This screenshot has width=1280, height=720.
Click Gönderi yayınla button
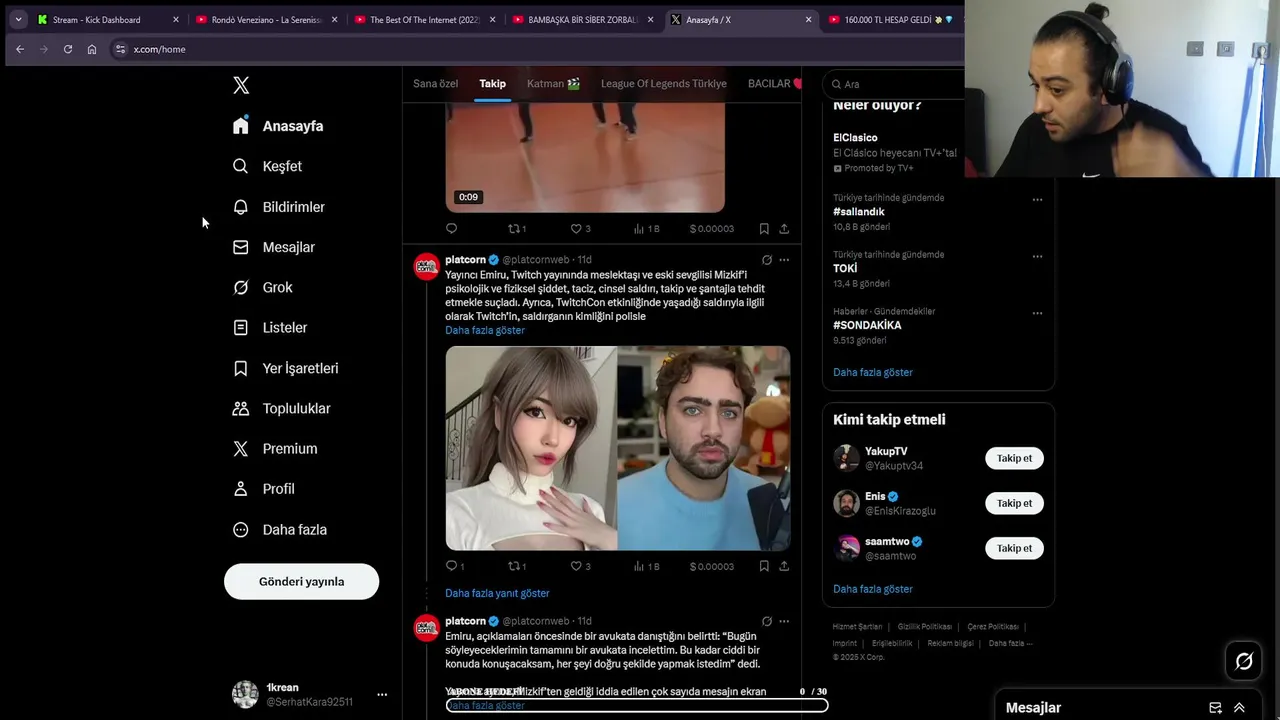pos(301,581)
